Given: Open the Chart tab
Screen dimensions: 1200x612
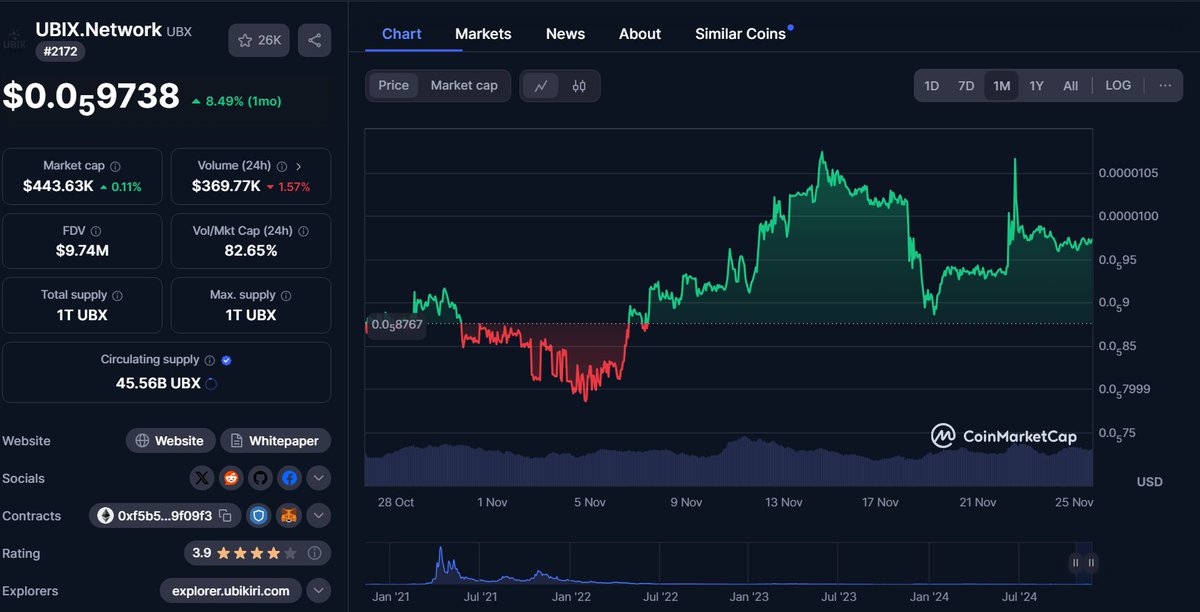Looking at the screenshot, I should [402, 34].
